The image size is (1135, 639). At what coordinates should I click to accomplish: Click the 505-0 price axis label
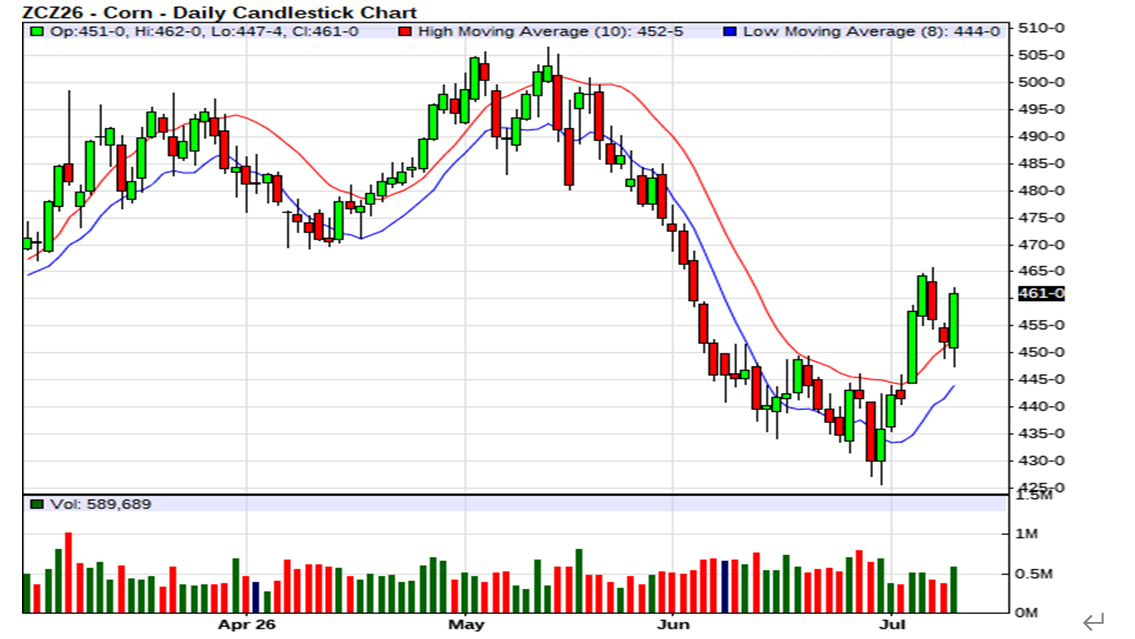pos(1041,55)
